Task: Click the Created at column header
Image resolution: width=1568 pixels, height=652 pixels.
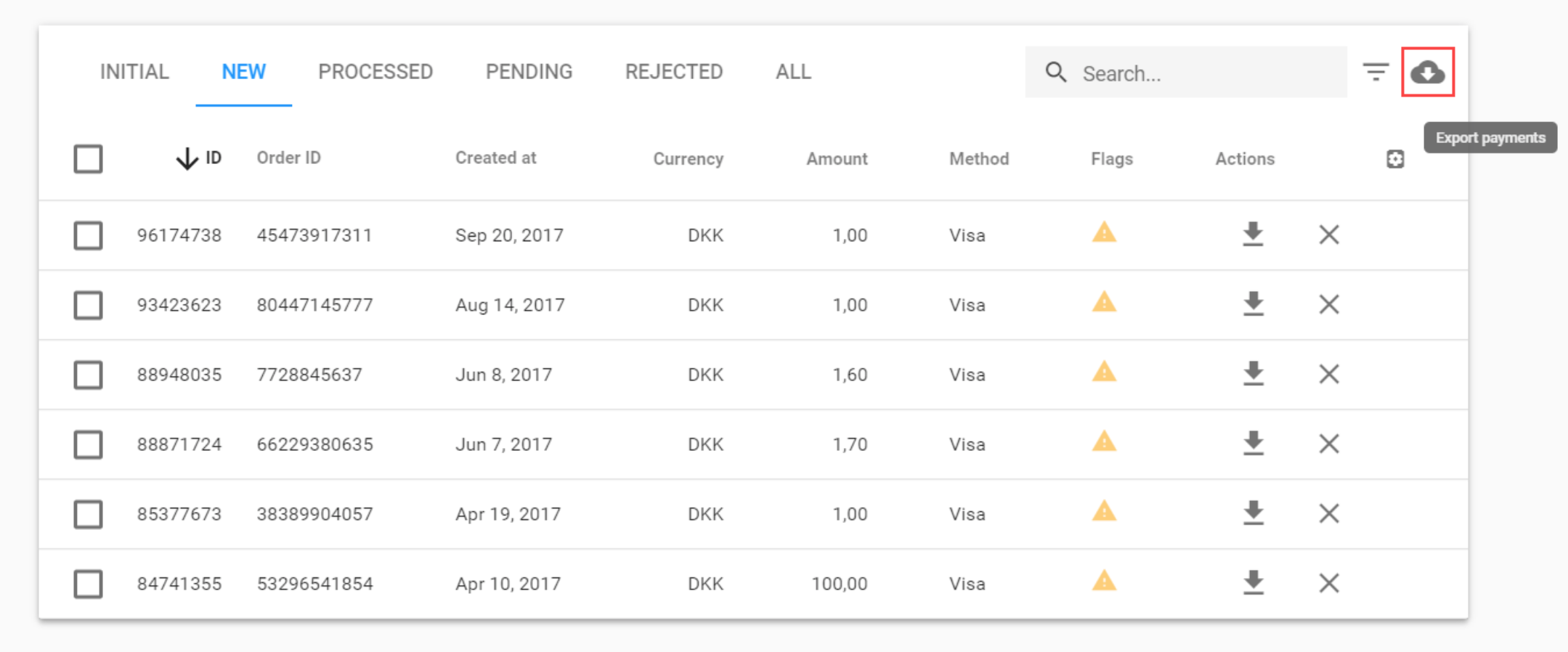Action: click(x=495, y=158)
